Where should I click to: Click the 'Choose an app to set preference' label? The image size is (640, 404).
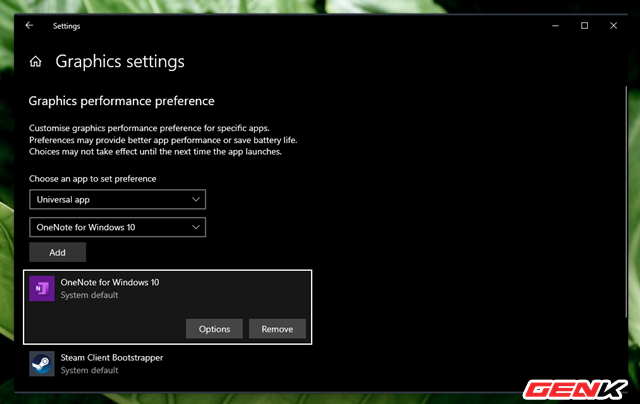tap(92, 178)
